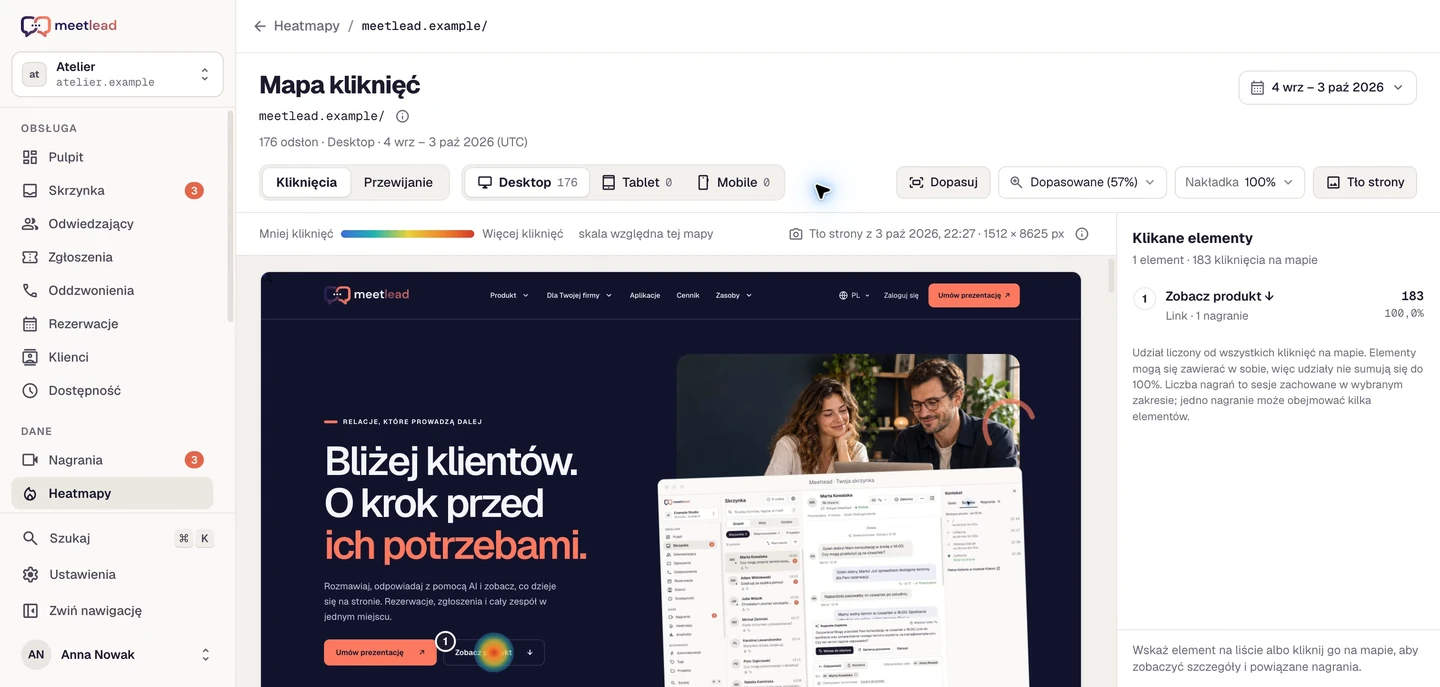Click the numbered 1 marker on the heatmap
The height and width of the screenshot is (687, 1440).
446,641
